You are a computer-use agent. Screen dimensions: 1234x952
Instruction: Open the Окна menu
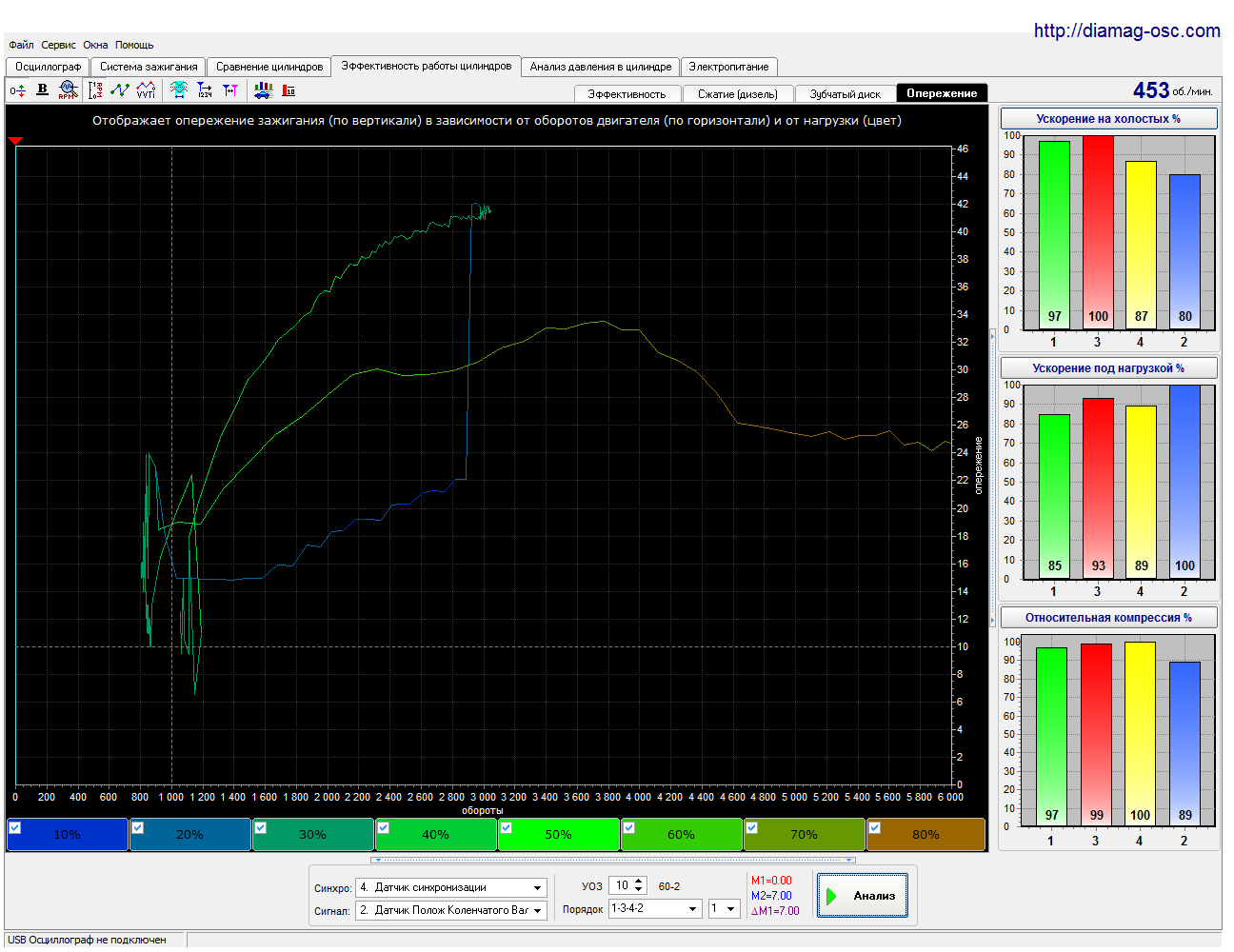95,45
